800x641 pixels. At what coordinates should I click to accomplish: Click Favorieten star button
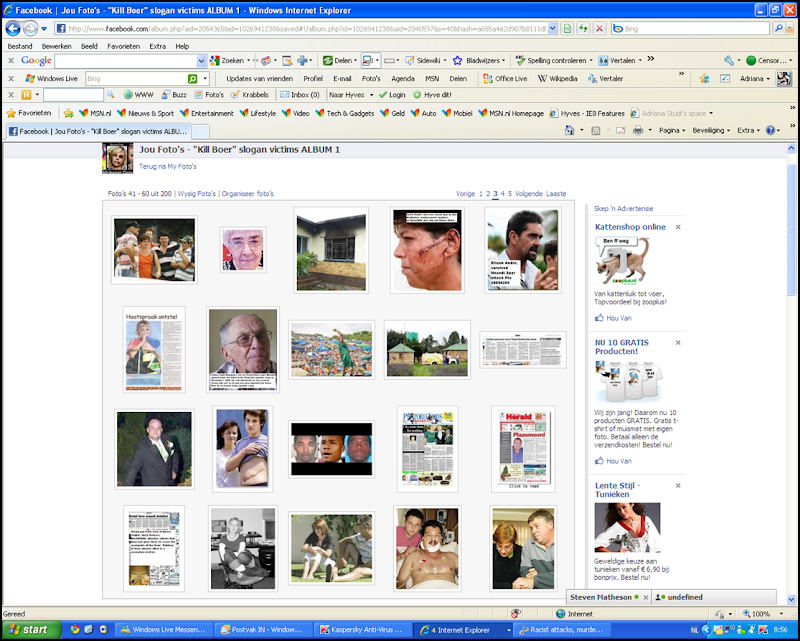[29, 113]
